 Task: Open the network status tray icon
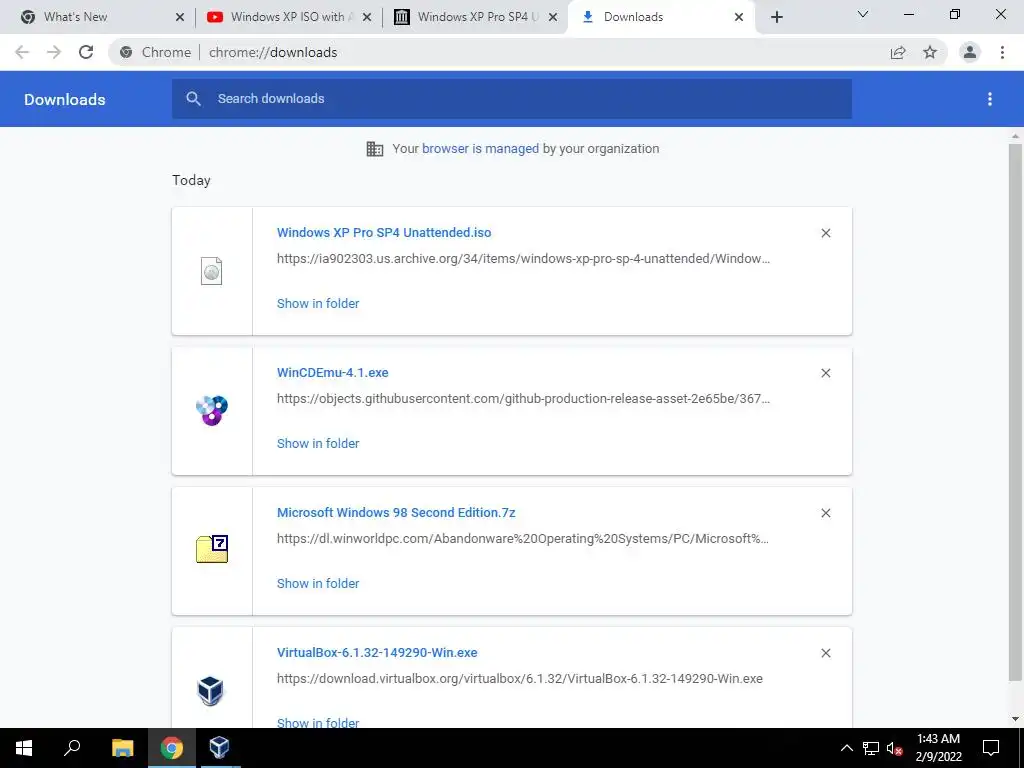[871, 748]
